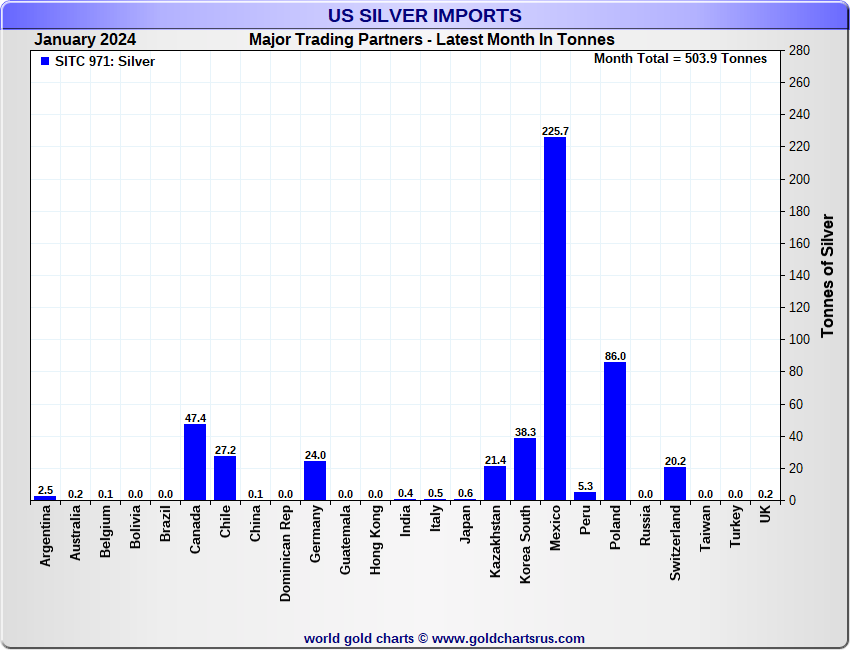Click the 'US SILVER IMPORTS' title

424,15
